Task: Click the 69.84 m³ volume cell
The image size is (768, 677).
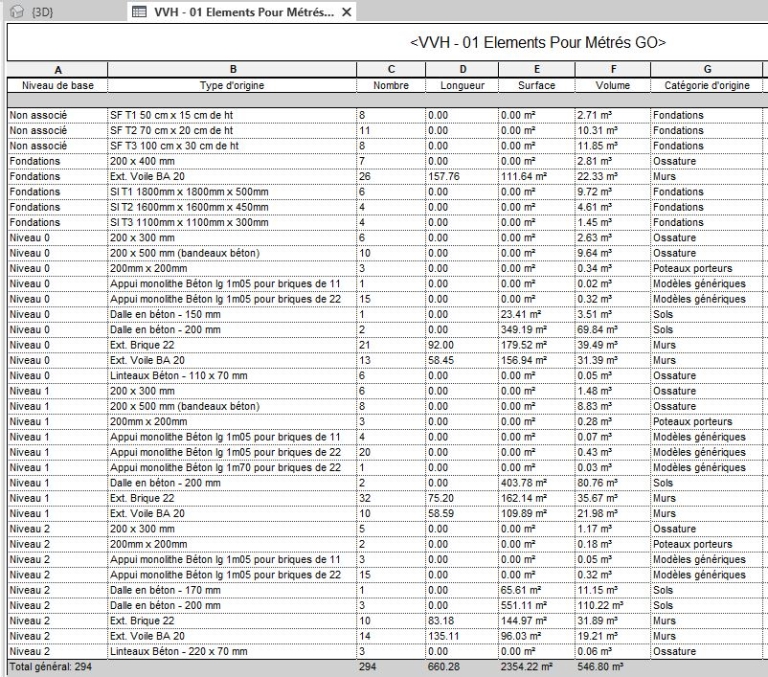Action: [x=613, y=330]
